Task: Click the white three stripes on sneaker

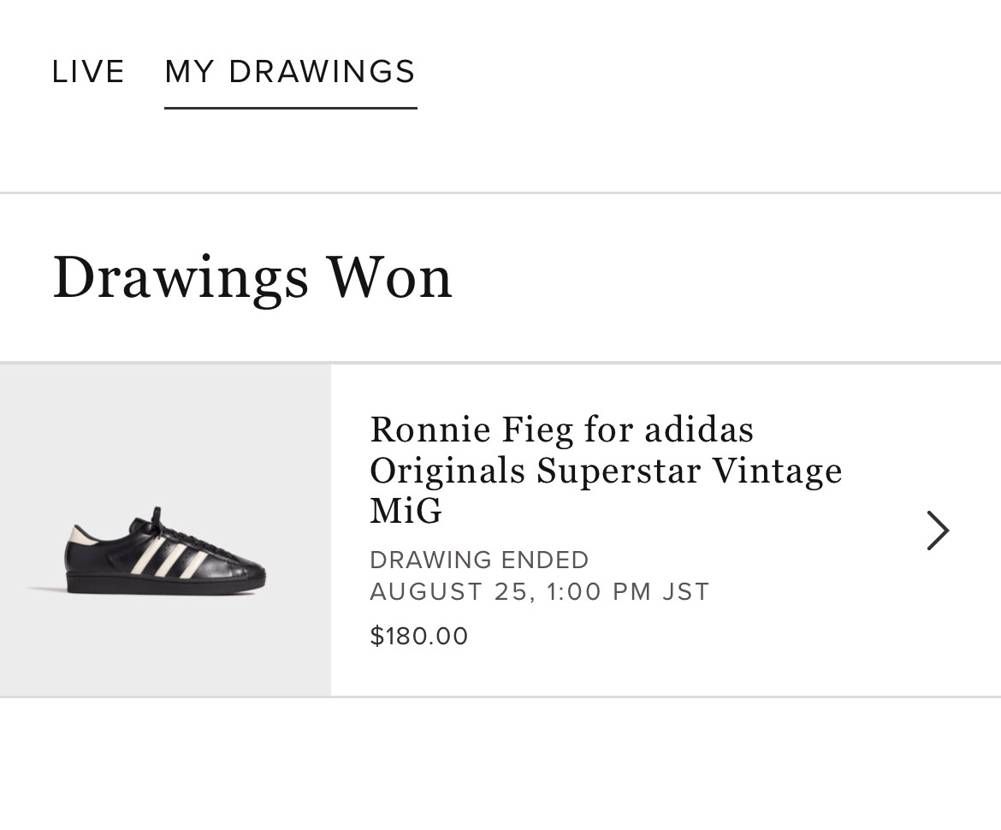Action: click(168, 555)
